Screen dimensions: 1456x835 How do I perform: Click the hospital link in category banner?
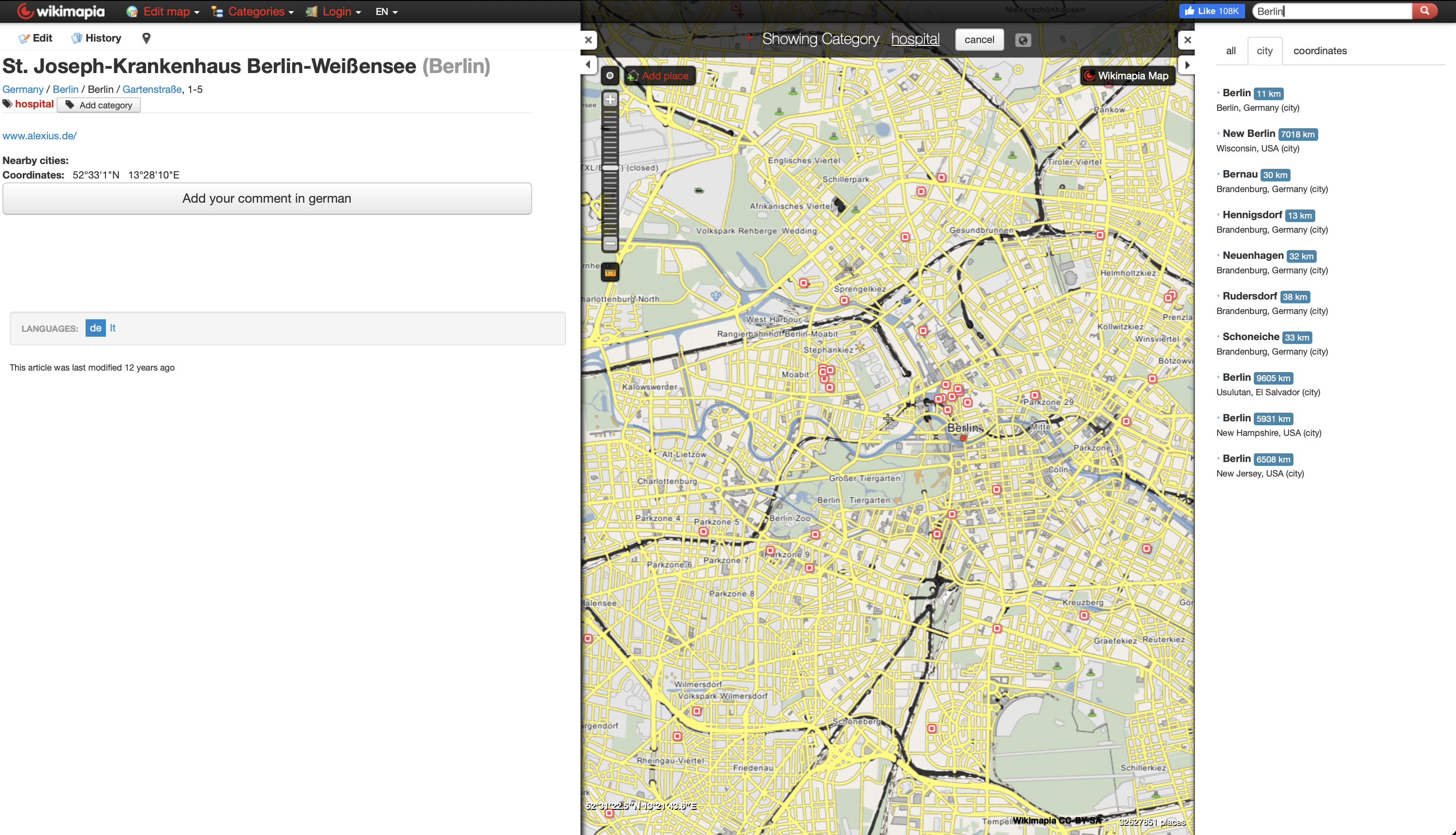pyautogui.click(x=915, y=39)
